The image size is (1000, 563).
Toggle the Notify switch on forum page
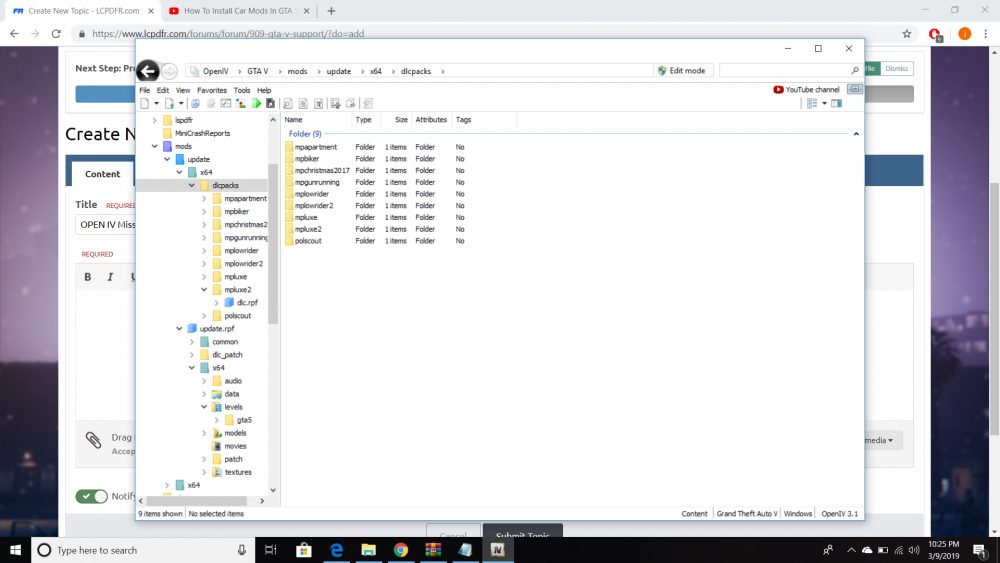click(x=92, y=496)
